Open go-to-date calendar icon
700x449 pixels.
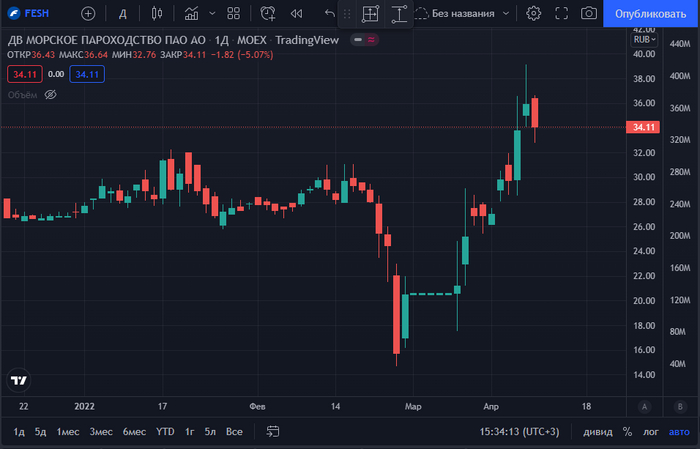point(273,432)
